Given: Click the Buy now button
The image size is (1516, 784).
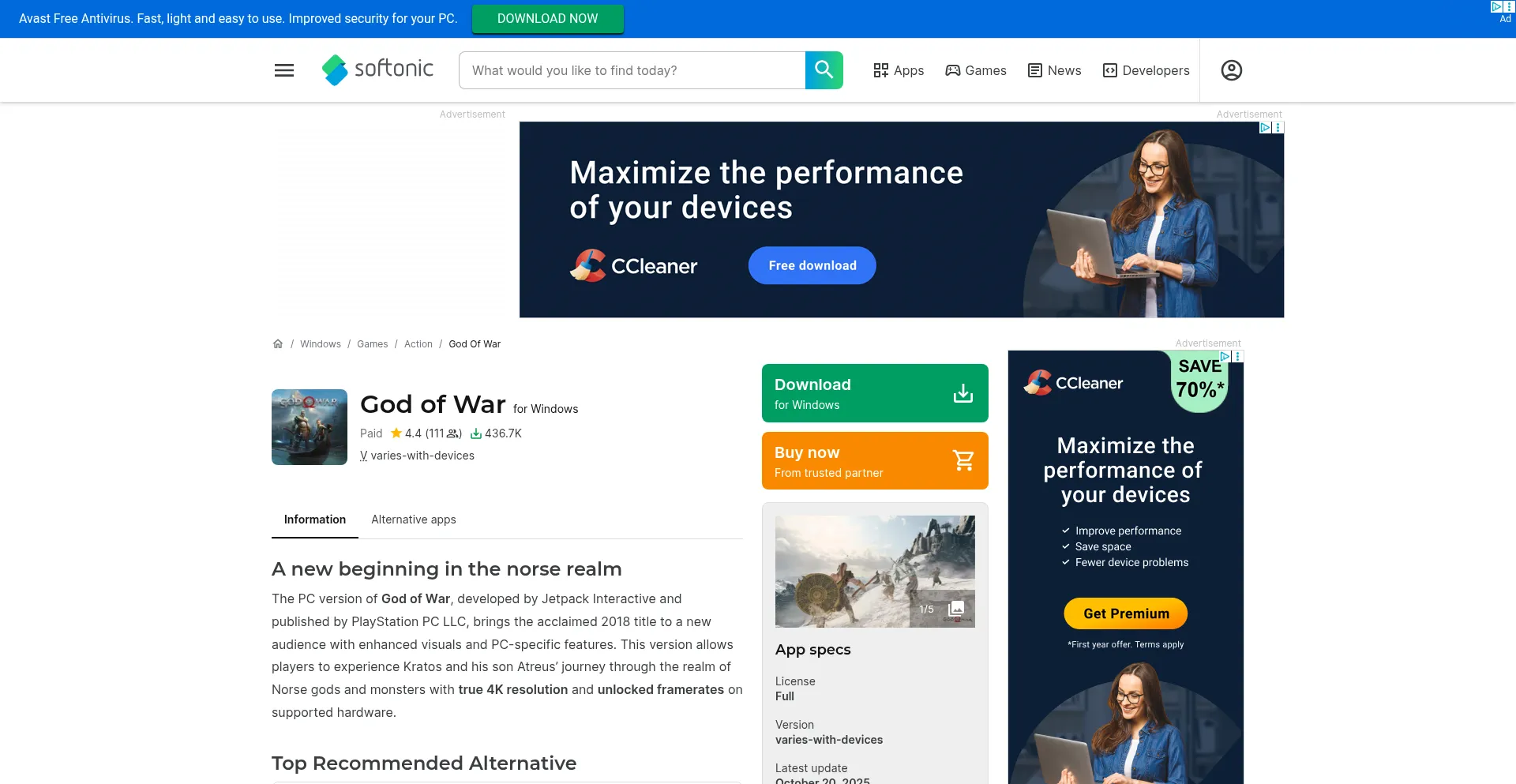Looking at the screenshot, I should [875, 461].
